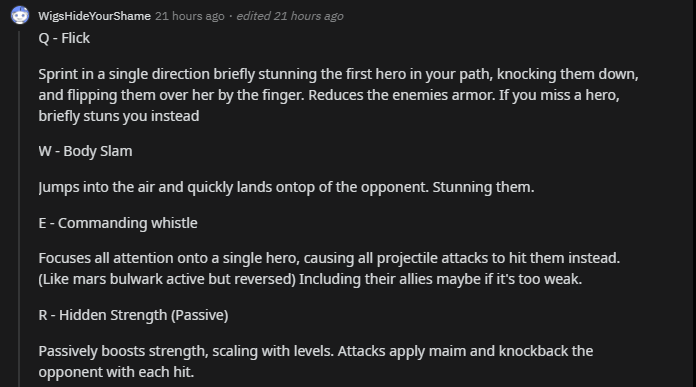
Task: Open WigsHideYourShame's avatar icon
Action: tap(20, 15)
